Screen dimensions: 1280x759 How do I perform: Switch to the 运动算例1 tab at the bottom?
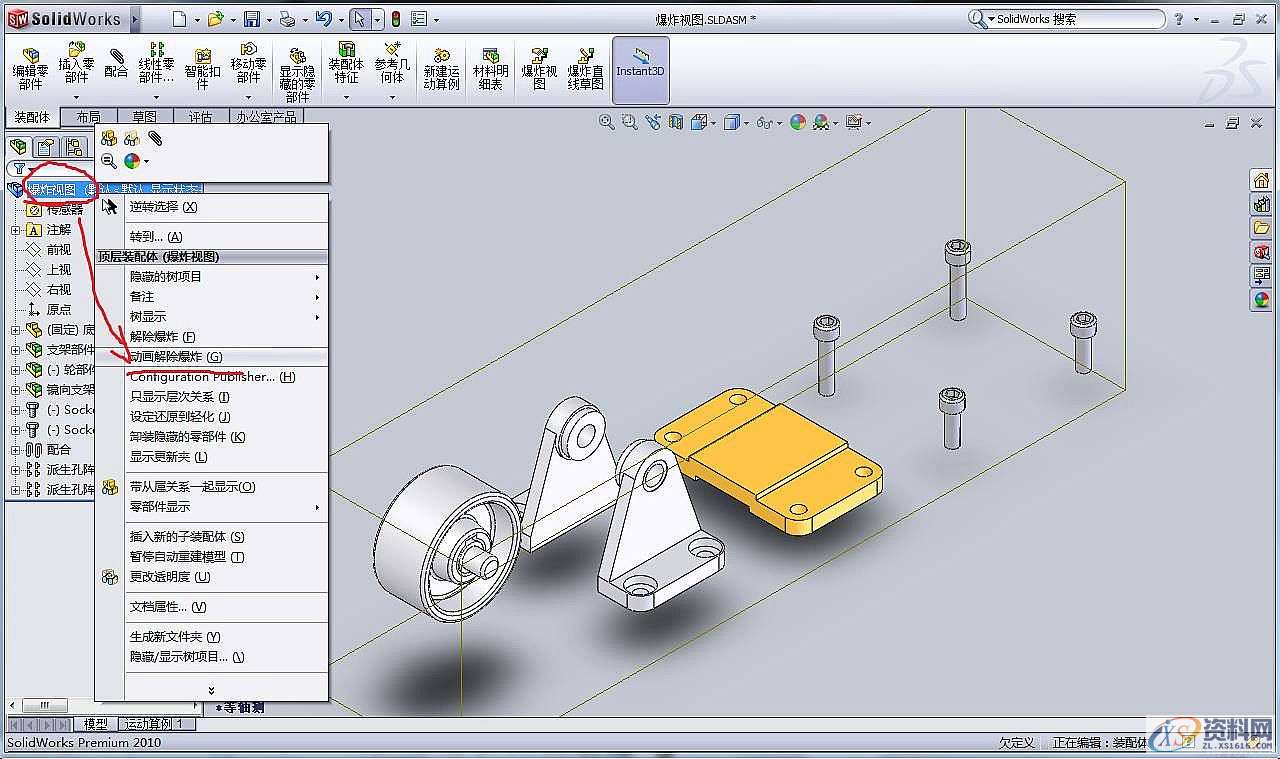155,722
